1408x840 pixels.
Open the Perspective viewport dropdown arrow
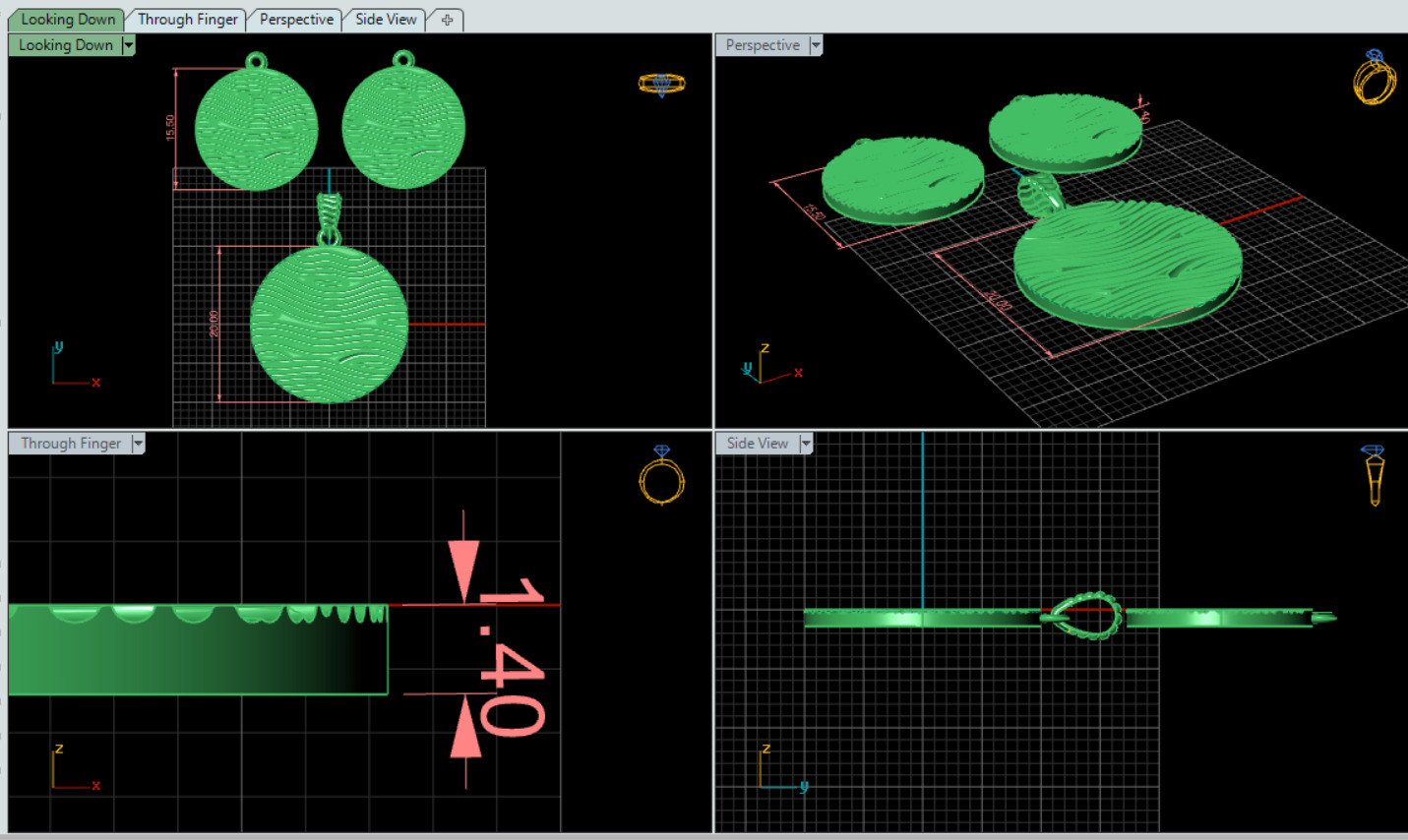[816, 45]
